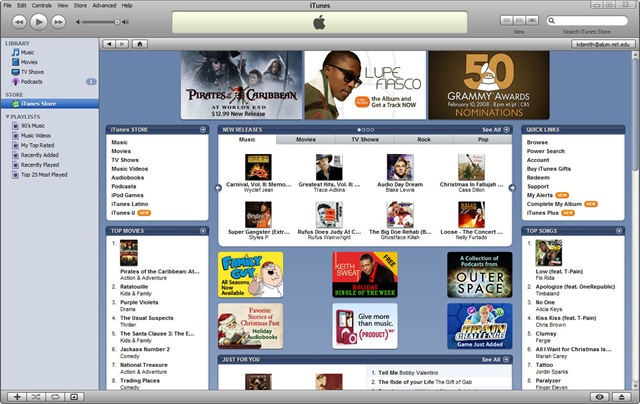Switch to Cover Flow view
This screenshot has width=640, height=404.
532,20
